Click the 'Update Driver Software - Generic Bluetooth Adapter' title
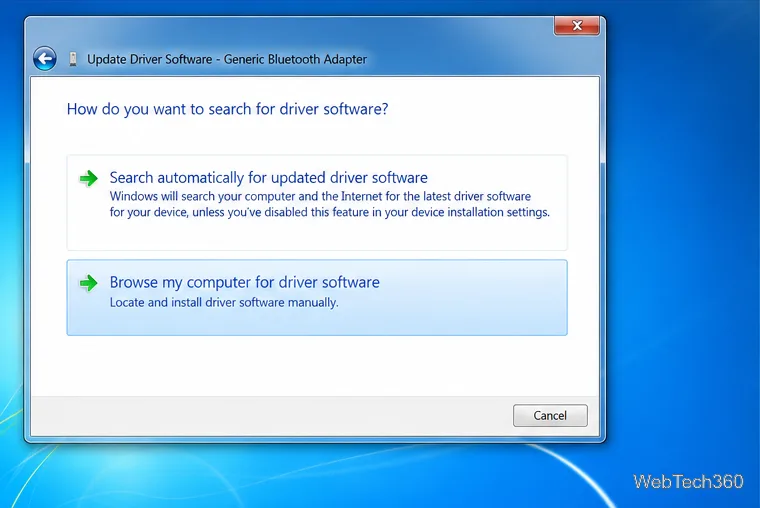The height and width of the screenshot is (508, 760). [227, 59]
